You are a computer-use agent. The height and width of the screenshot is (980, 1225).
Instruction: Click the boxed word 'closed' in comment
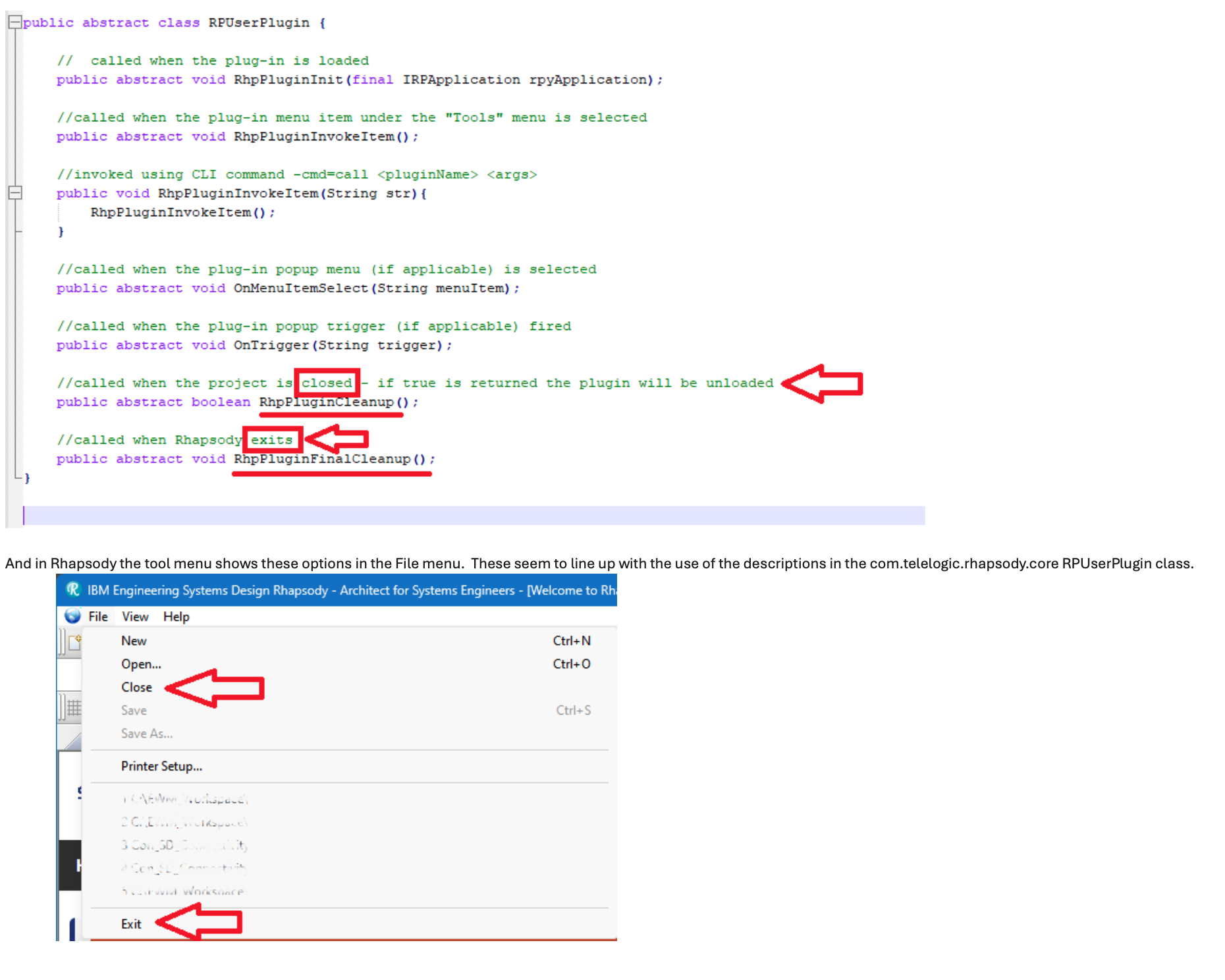327,383
